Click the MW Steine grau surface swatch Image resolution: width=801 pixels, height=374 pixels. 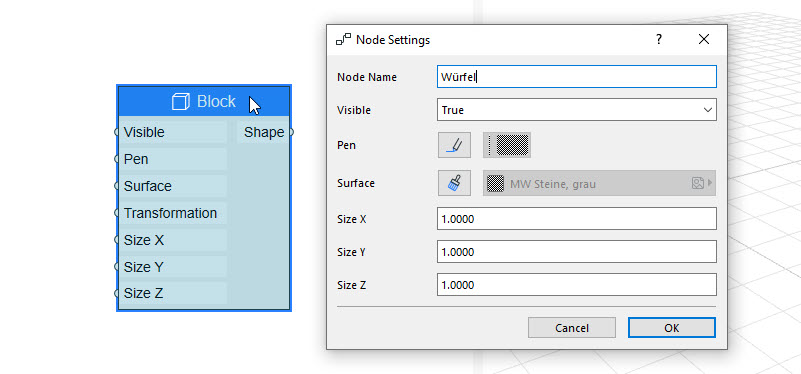click(x=495, y=183)
